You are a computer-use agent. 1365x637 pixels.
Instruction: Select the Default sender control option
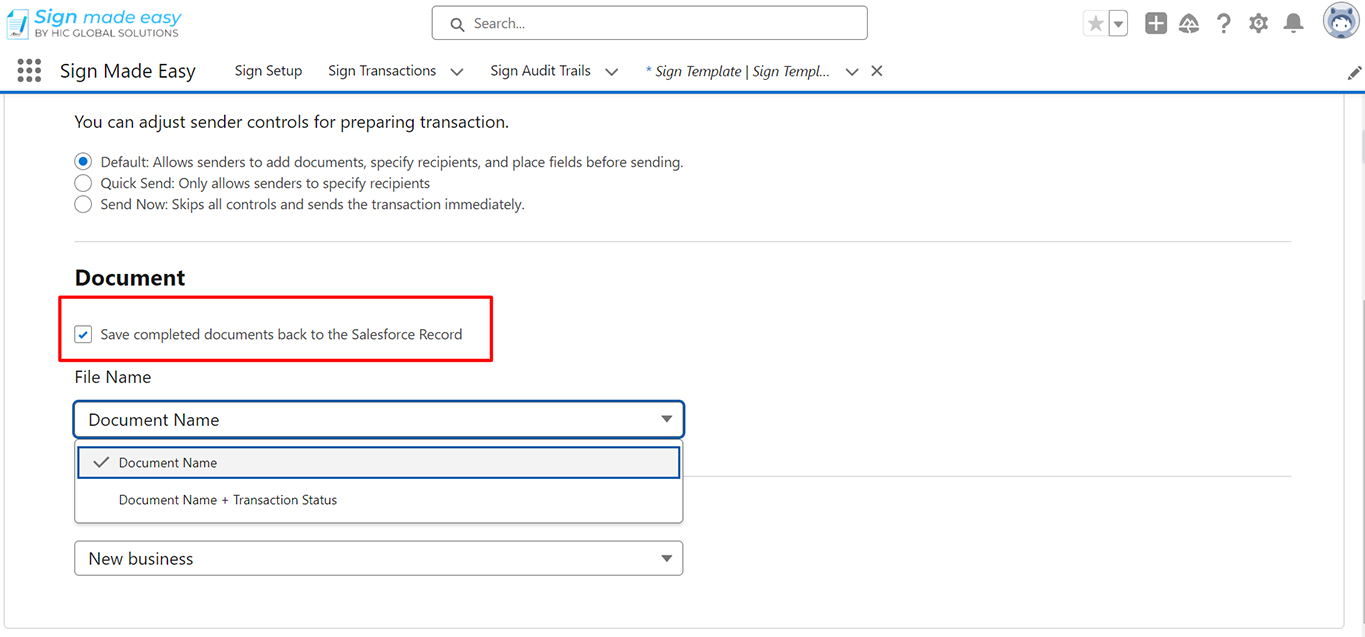click(83, 162)
